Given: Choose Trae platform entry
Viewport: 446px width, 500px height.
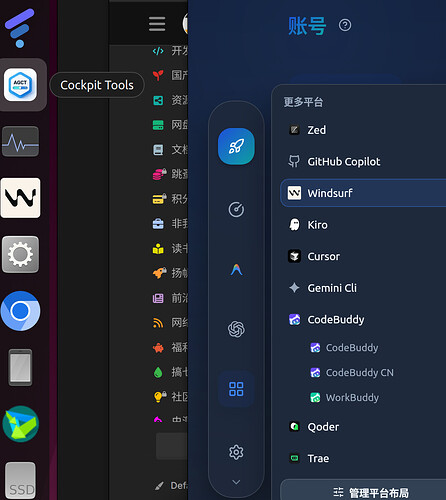Looking at the screenshot, I should (363, 458).
